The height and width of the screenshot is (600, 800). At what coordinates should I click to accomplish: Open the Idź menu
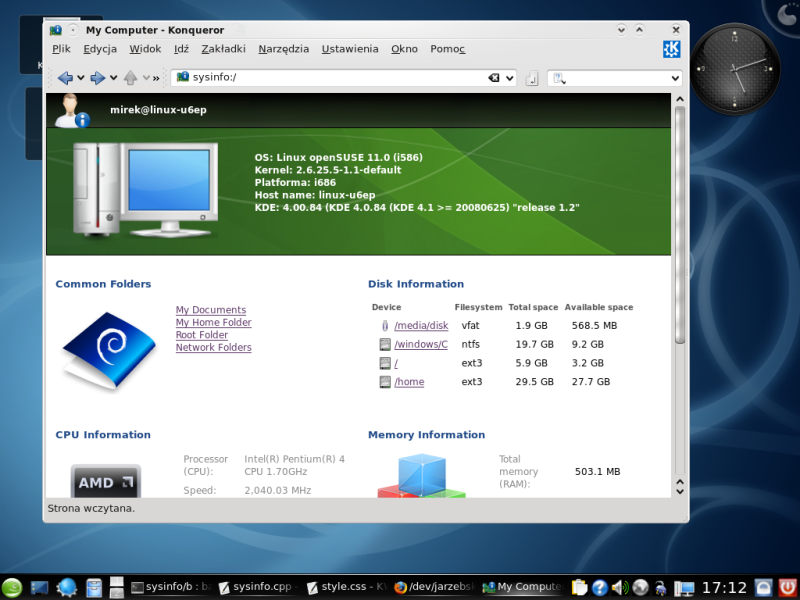(181, 49)
